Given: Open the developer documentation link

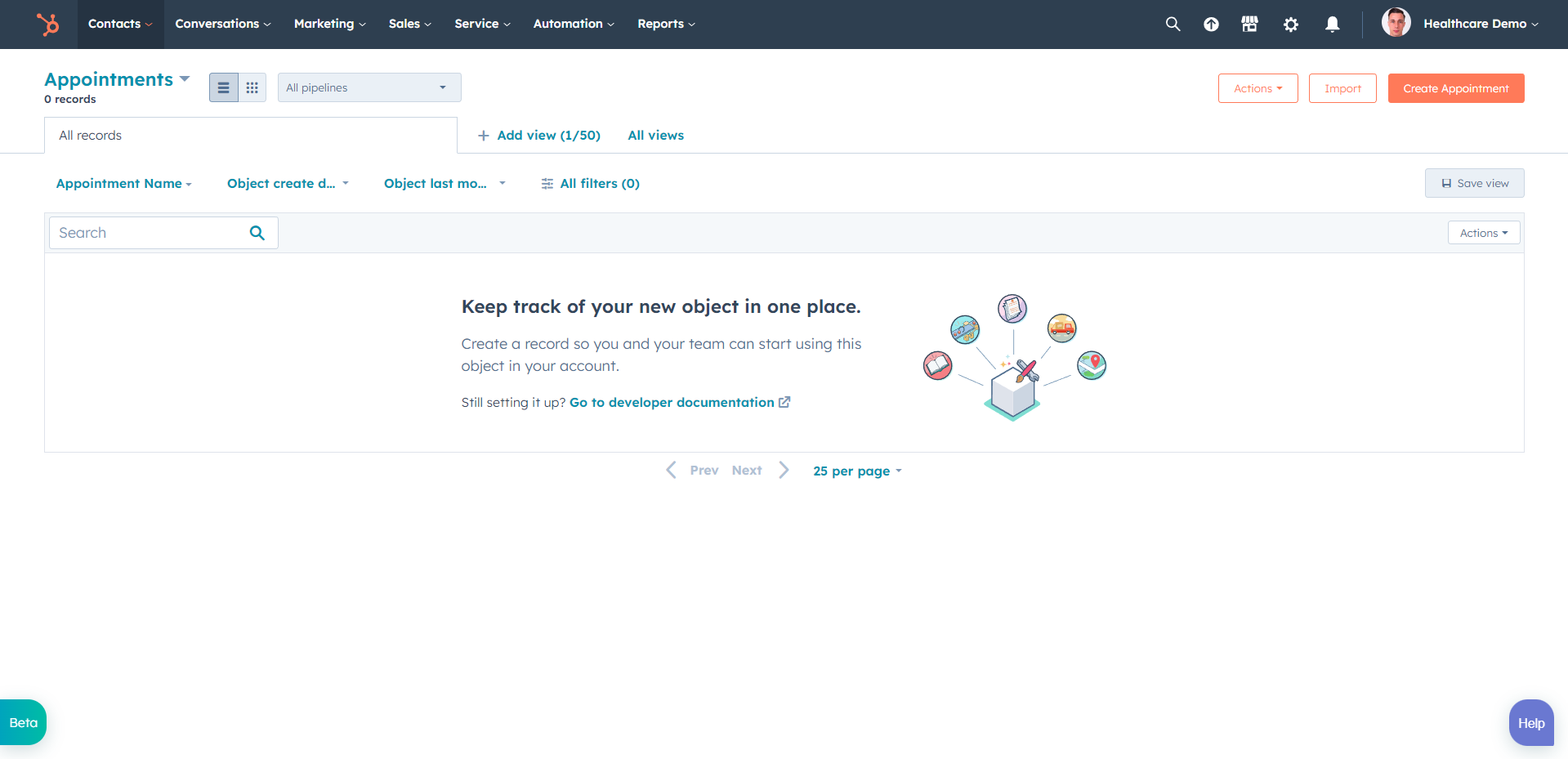Looking at the screenshot, I should coord(672,402).
